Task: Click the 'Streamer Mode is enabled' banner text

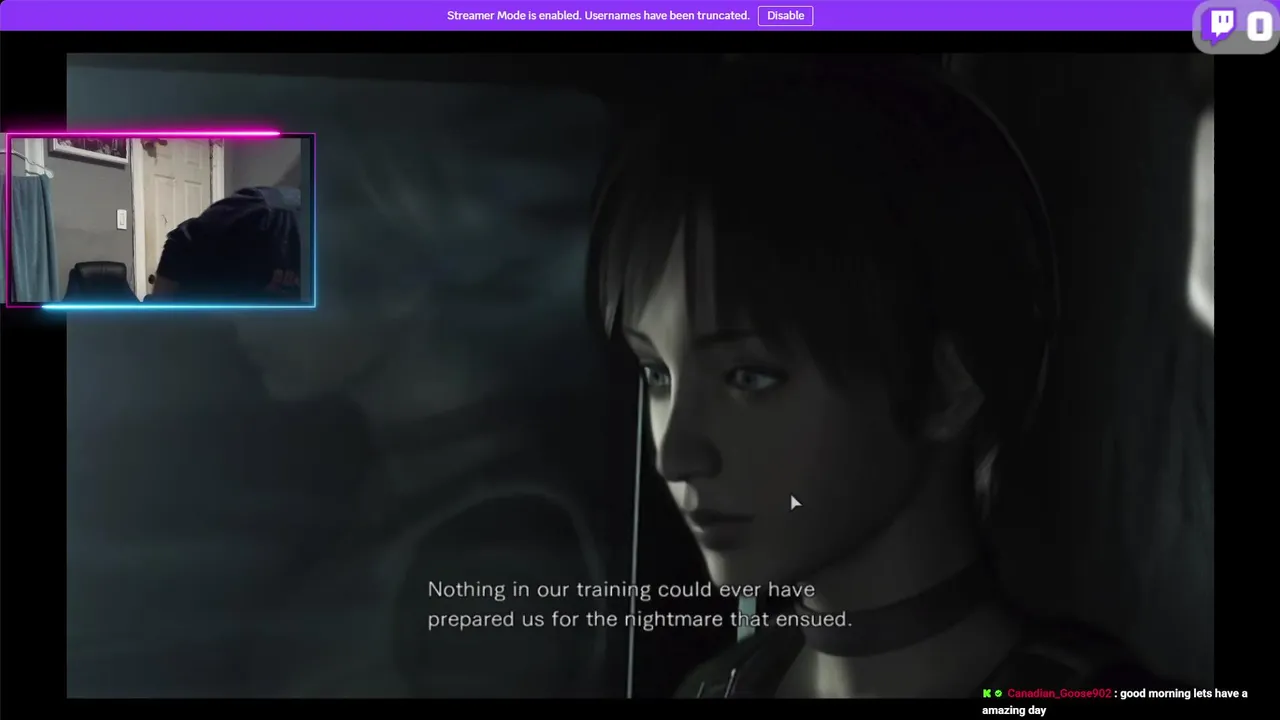Action: pos(598,15)
